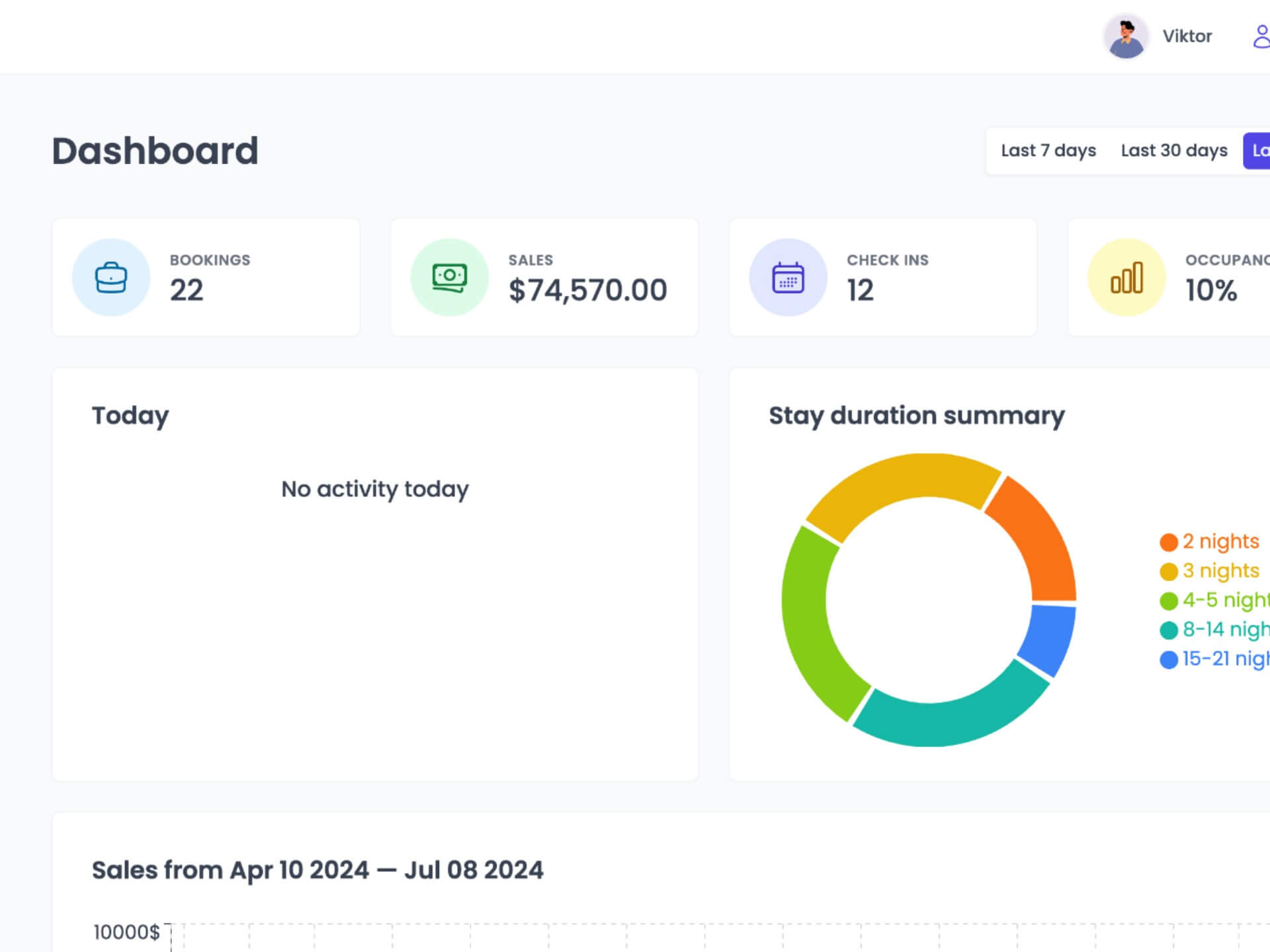1270x952 pixels.
Task: Click the yellow 3 nights legend dot
Action: 1169,571
